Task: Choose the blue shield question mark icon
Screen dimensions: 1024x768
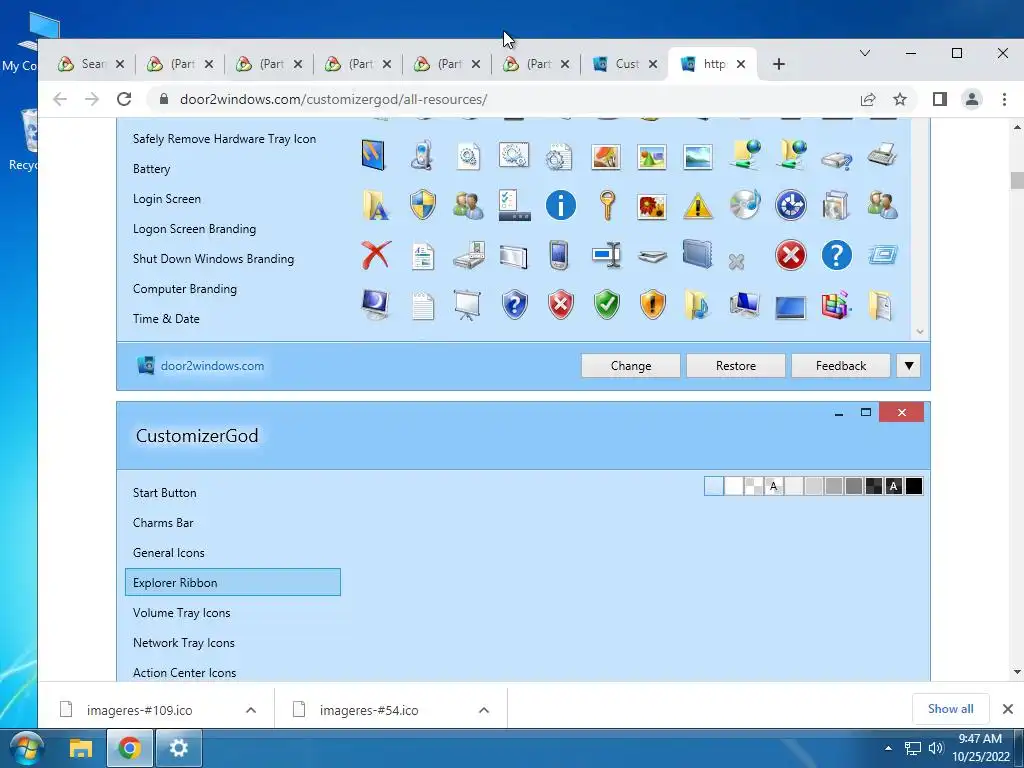Action: (514, 304)
